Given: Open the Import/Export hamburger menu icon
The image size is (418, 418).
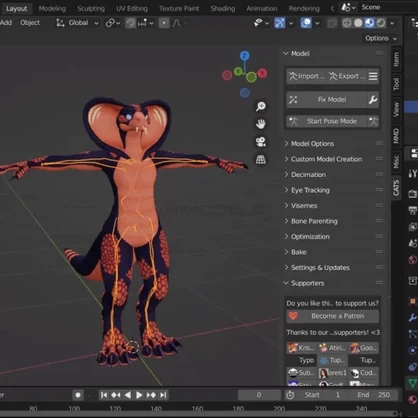Looking at the screenshot, I should pos(373,76).
